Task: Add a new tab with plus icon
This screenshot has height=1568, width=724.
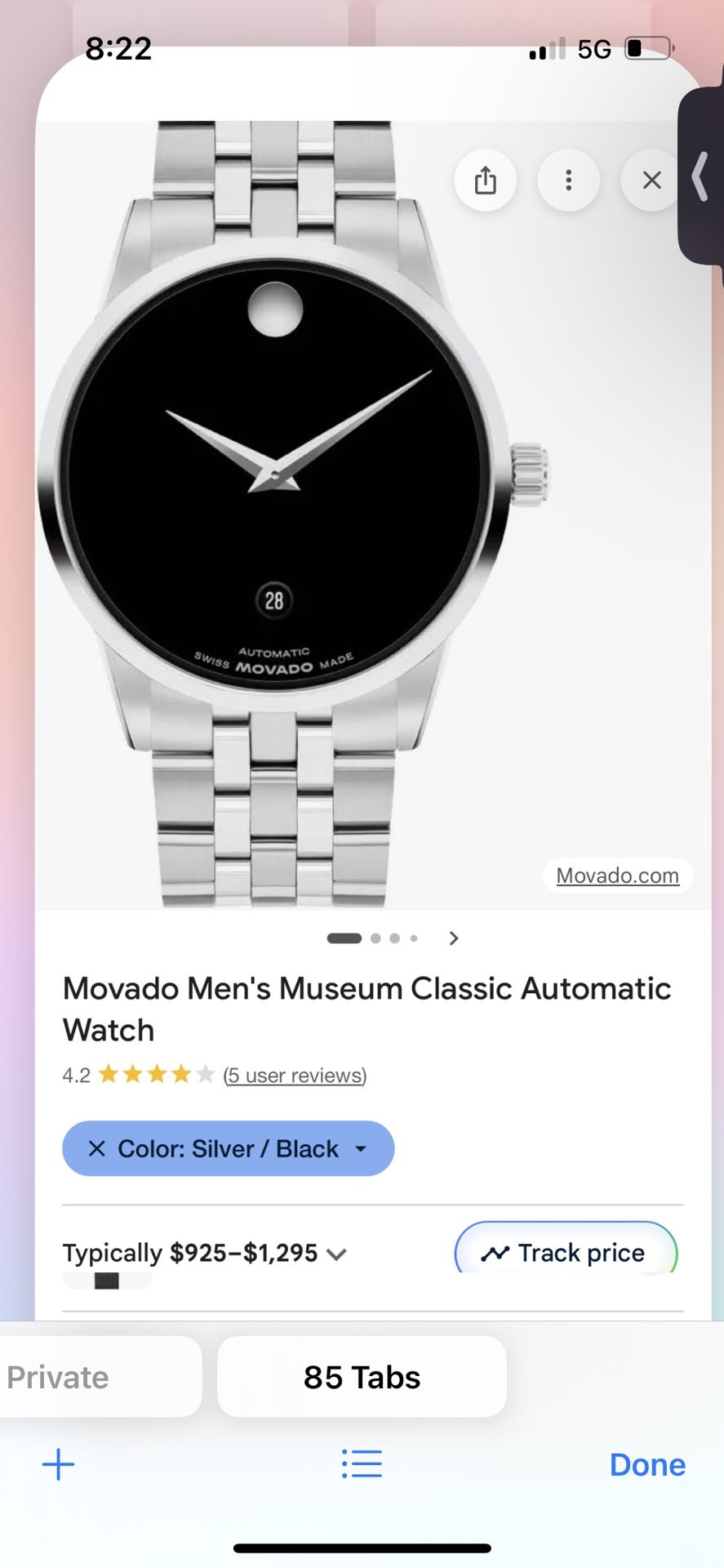Action: pyautogui.click(x=58, y=1464)
